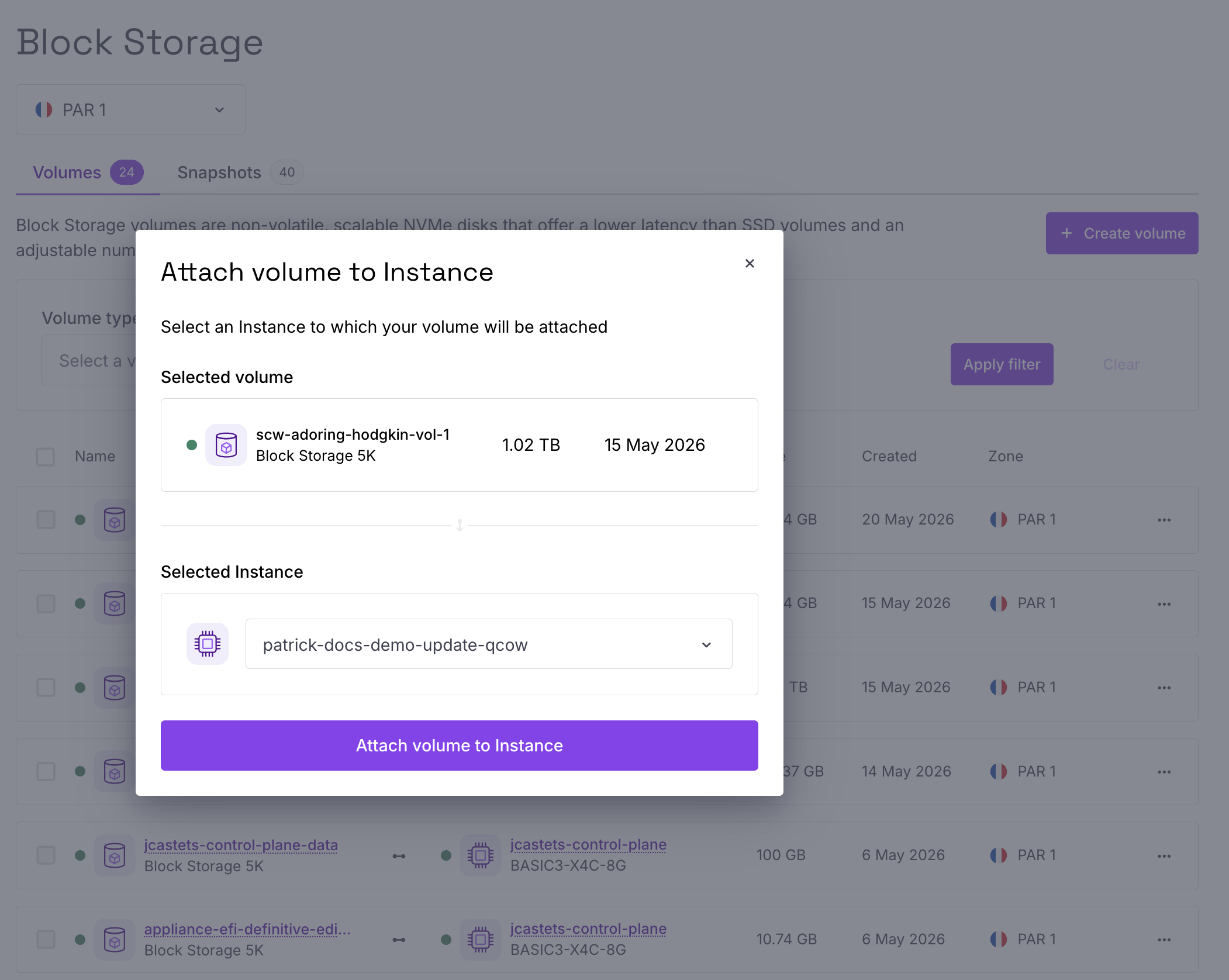Click the 1.02 TB size in dialog
Image resolution: width=1229 pixels, height=980 pixels.
tap(531, 445)
